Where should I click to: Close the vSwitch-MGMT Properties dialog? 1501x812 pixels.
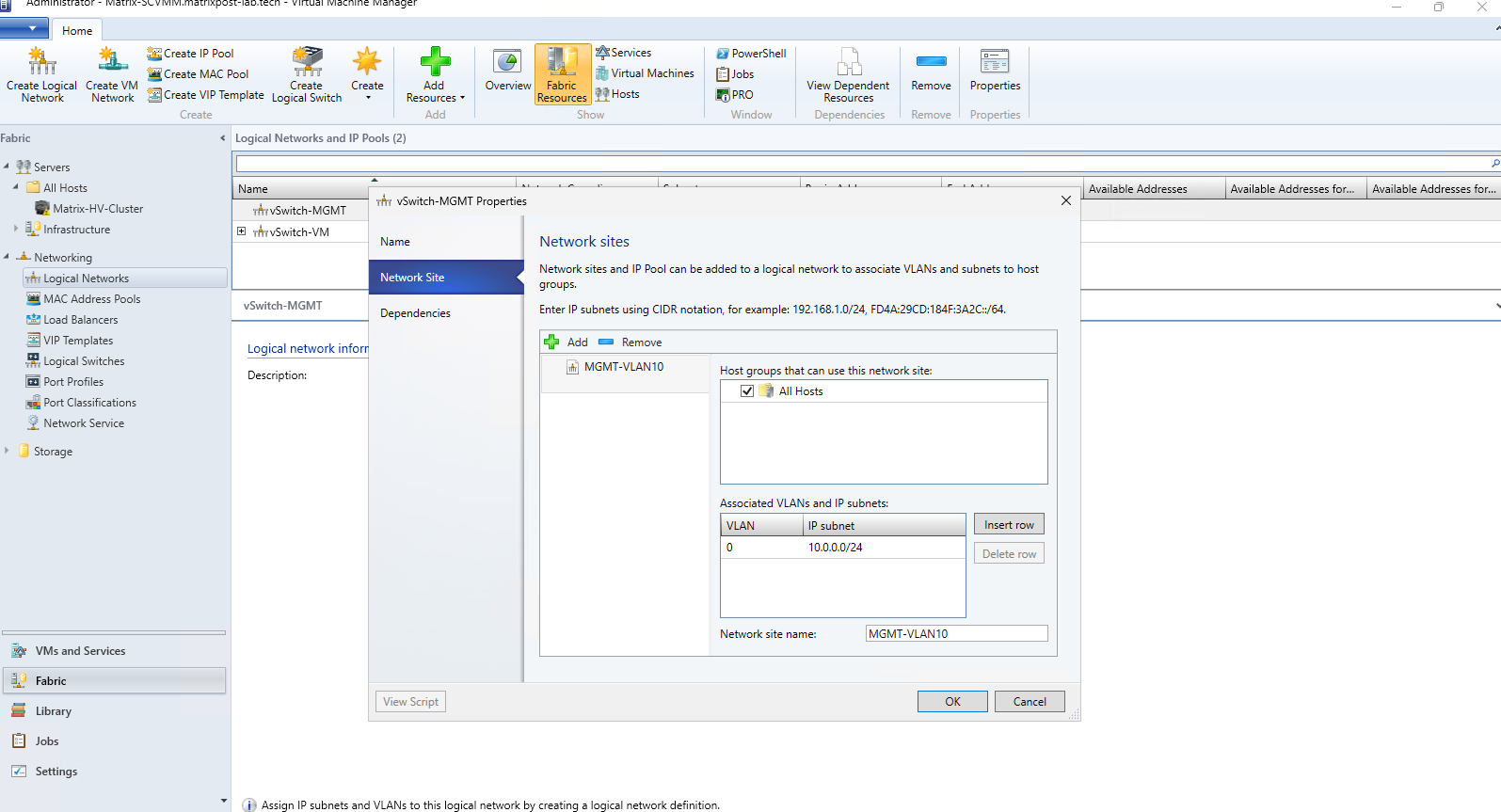click(1066, 200)
